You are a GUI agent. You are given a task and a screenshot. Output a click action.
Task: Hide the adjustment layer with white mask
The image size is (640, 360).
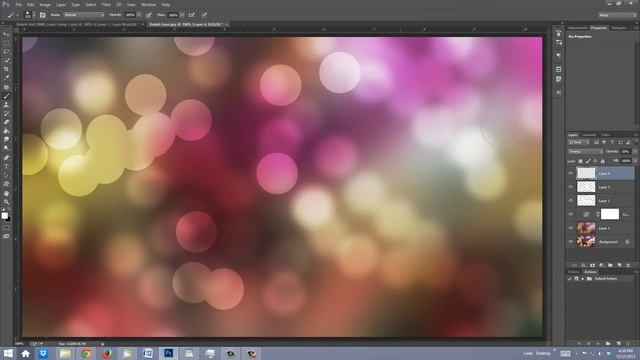(x=571, y=214)
